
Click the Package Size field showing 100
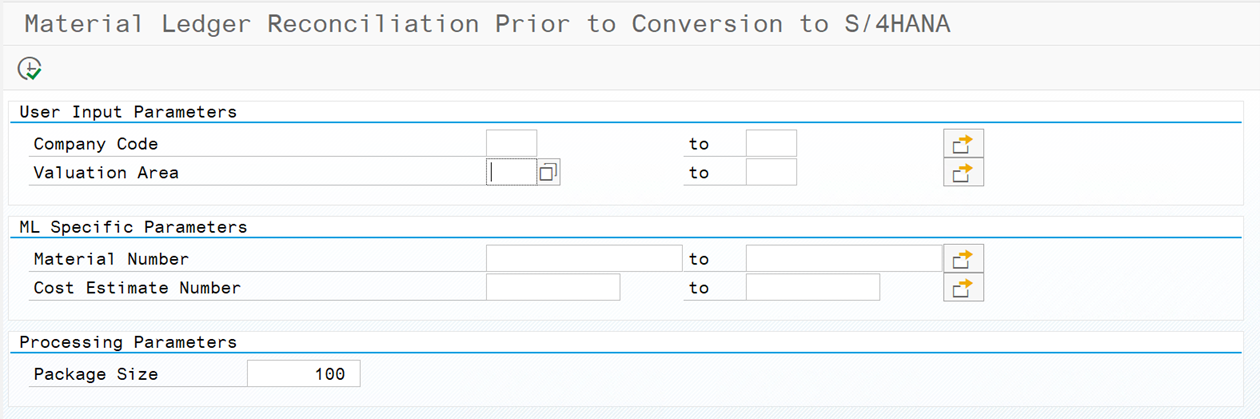[x=303, y=374]
